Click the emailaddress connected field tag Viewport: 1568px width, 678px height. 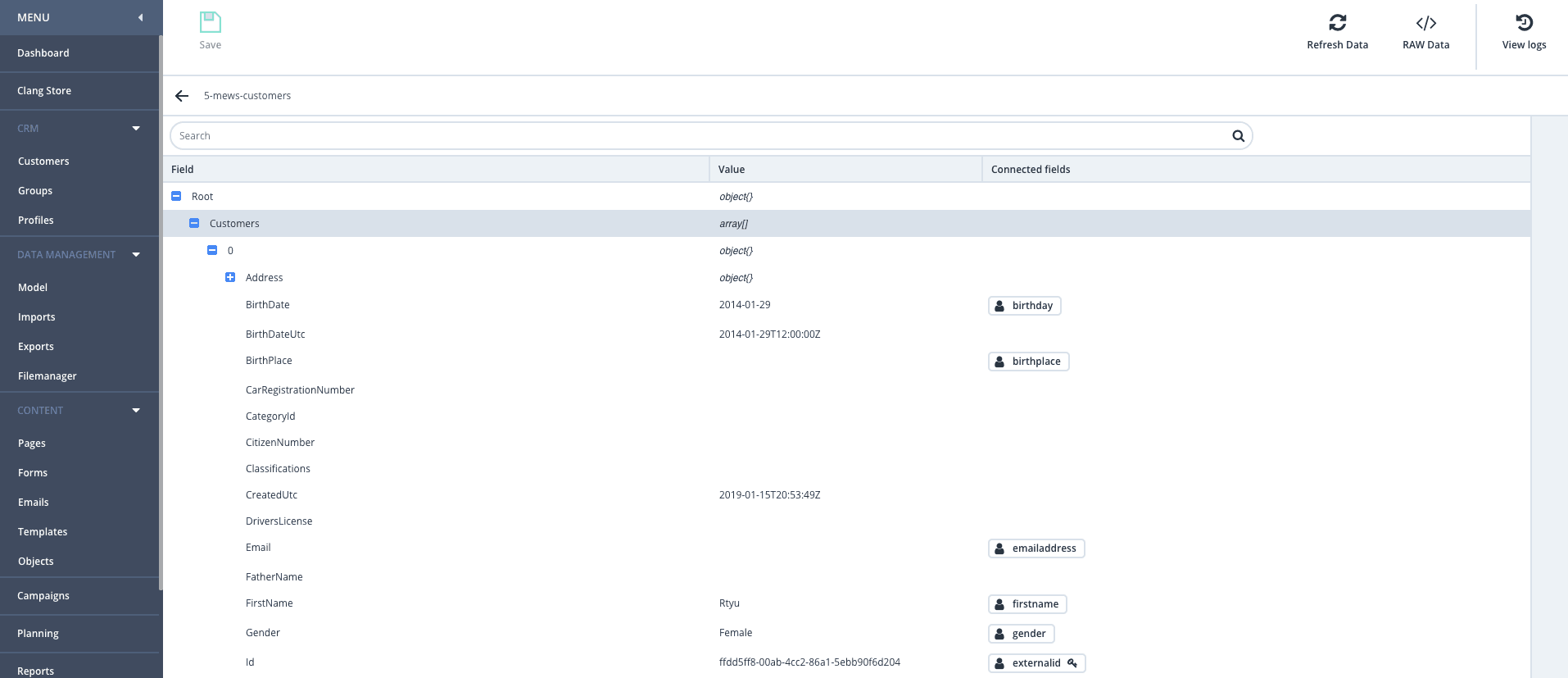coord(1036,548)
